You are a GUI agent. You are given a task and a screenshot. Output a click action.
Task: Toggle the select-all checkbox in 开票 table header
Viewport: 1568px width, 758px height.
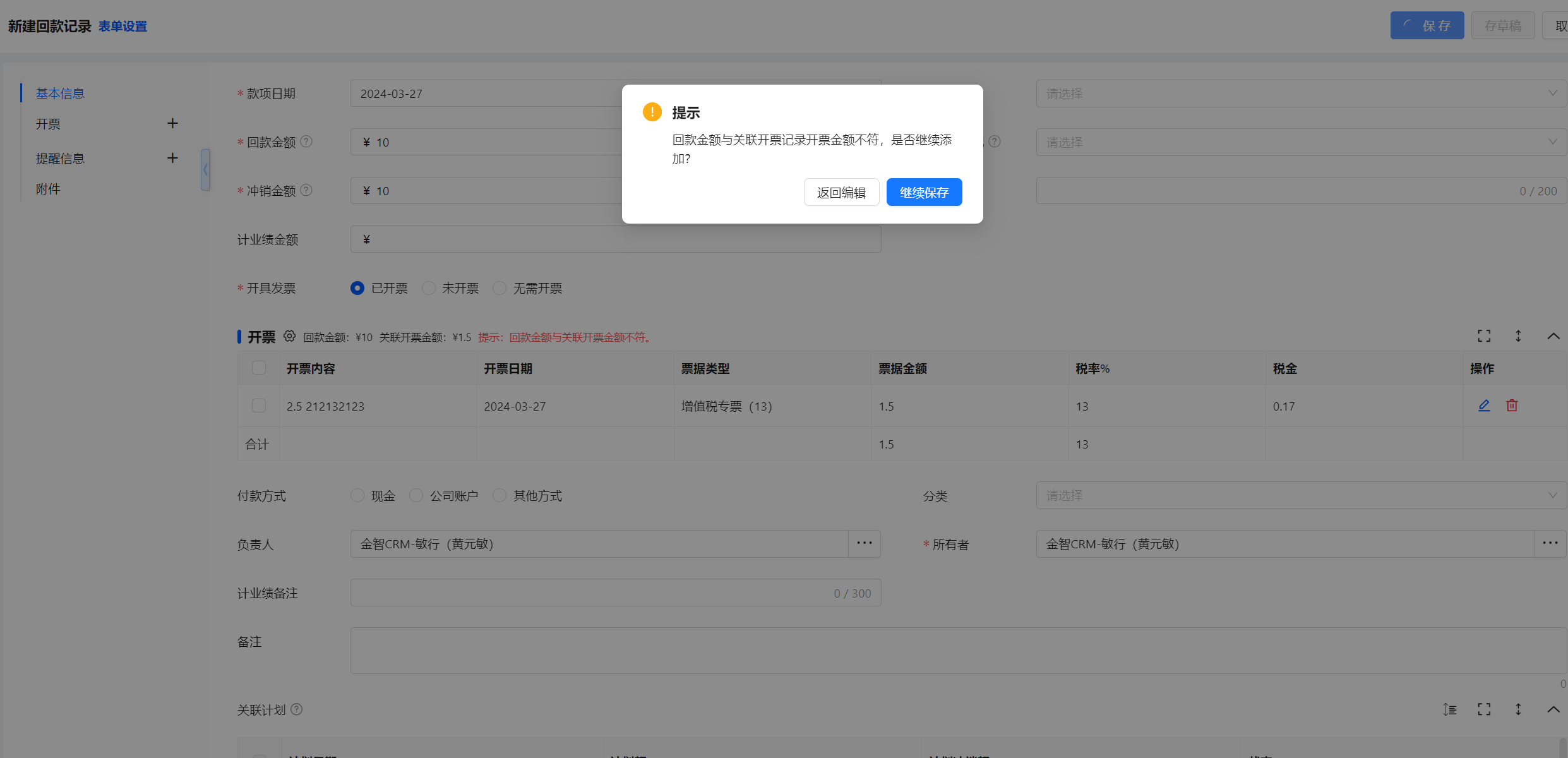coord(259,368)
